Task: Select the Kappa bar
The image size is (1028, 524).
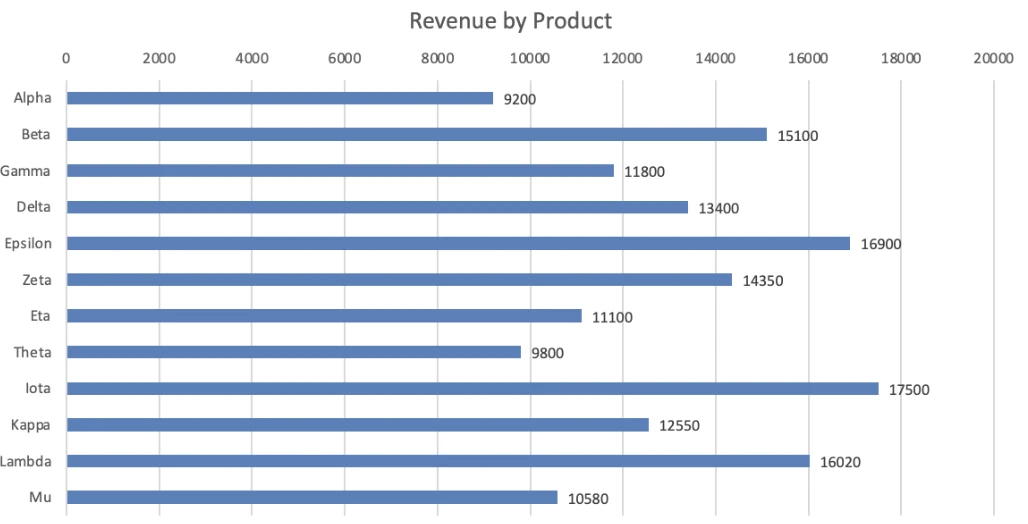Action: pos(358,425)
